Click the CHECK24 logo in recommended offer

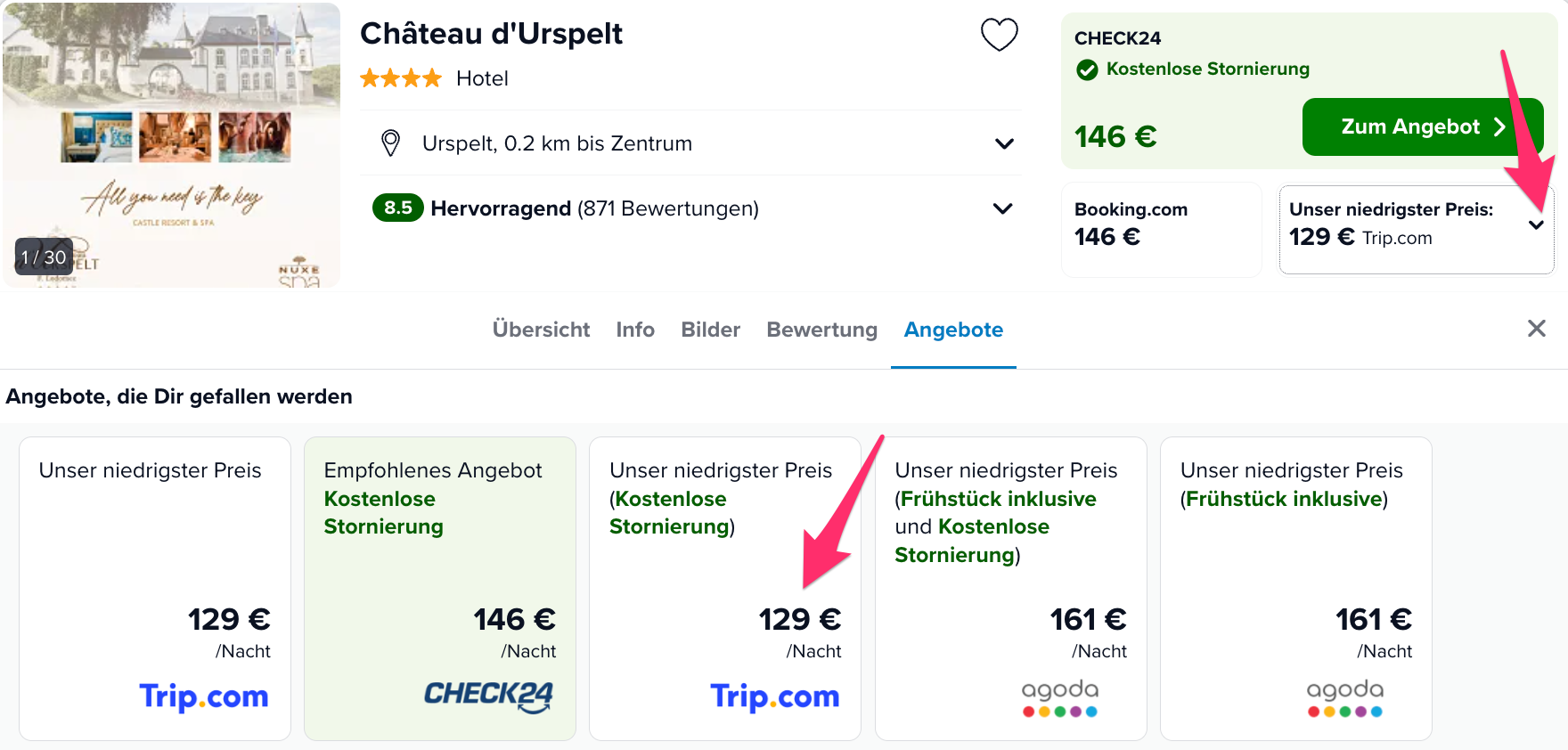coord(488,696)
